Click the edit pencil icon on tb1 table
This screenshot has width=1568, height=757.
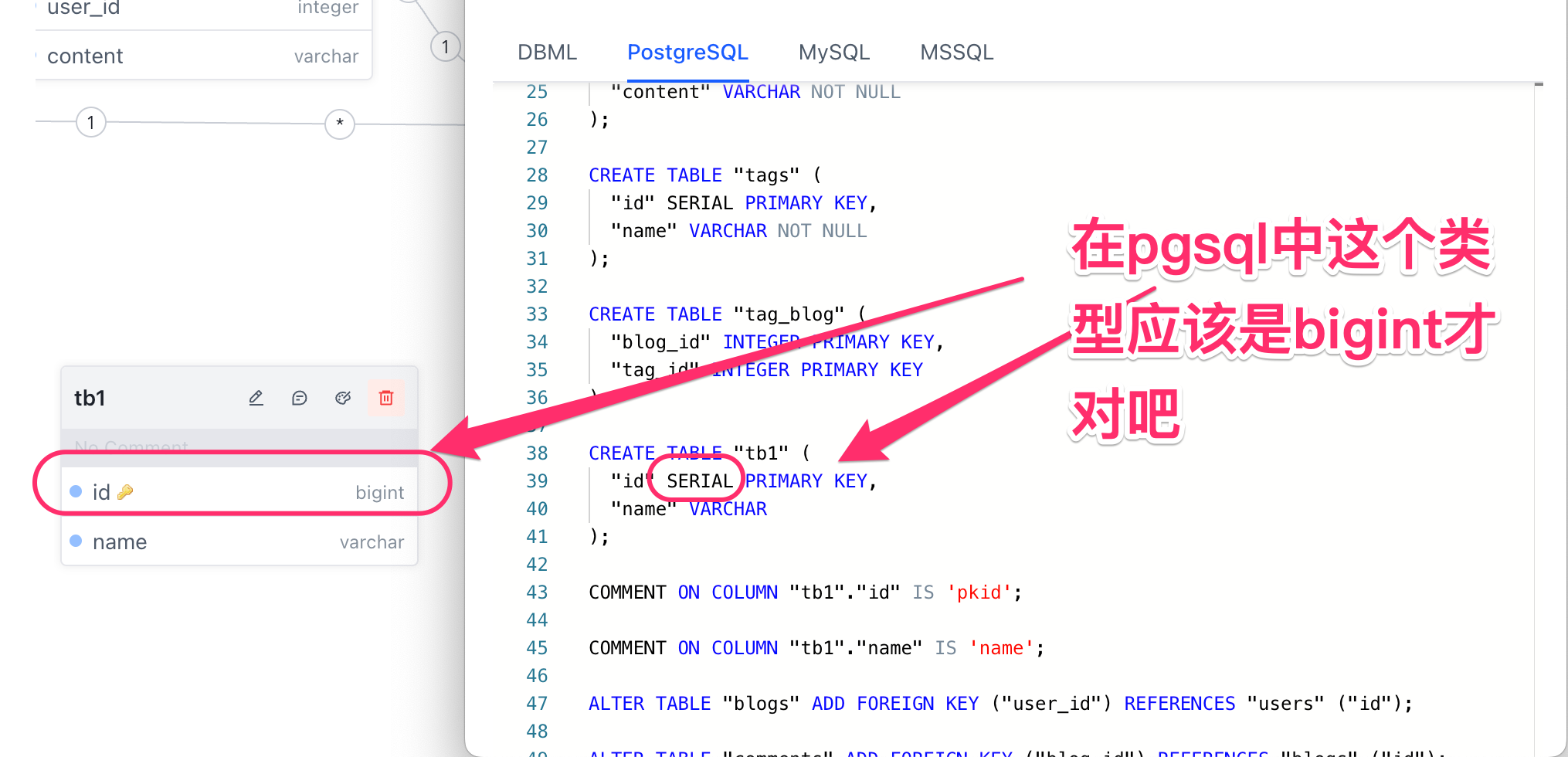pos(256,398)
